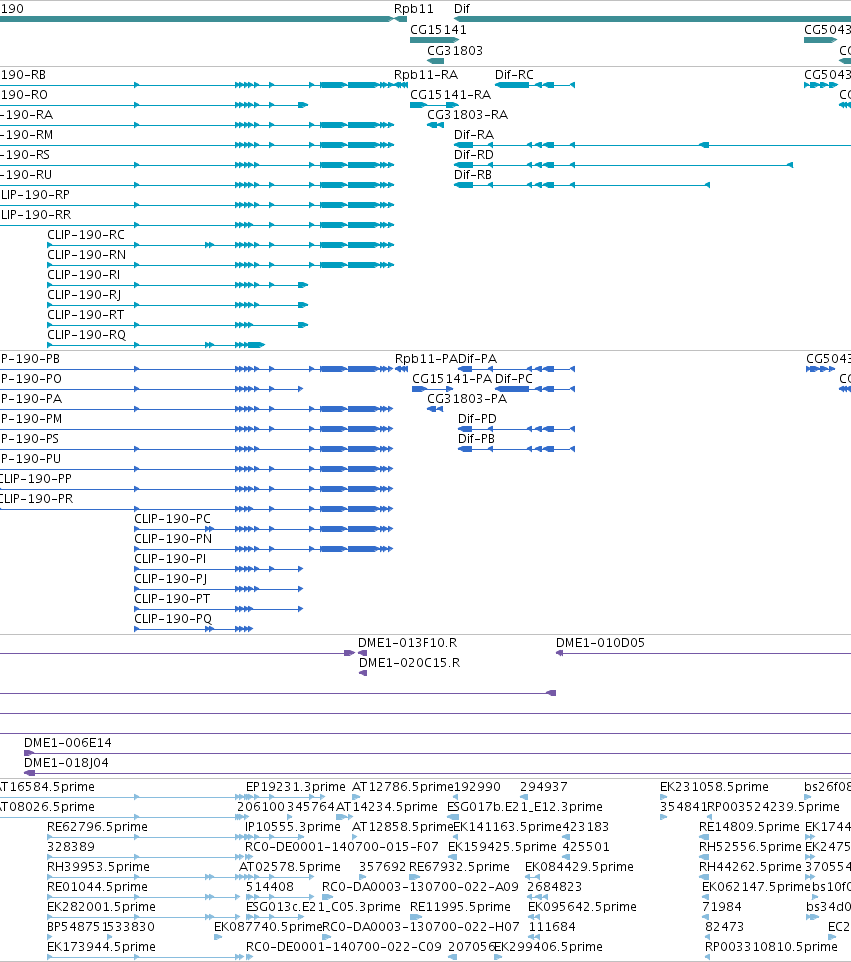
Task: Select EST EK282001.5prime label
Action: pyautogui.click(x=101, y=906)
